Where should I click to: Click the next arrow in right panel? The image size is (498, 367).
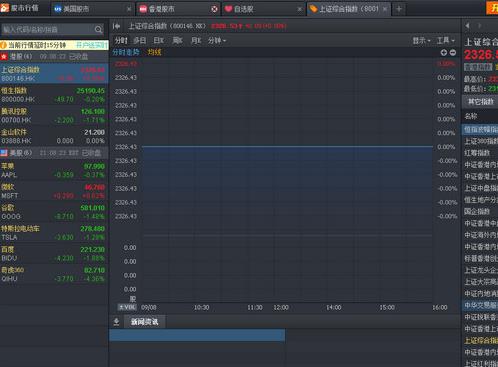pos(480,26)
